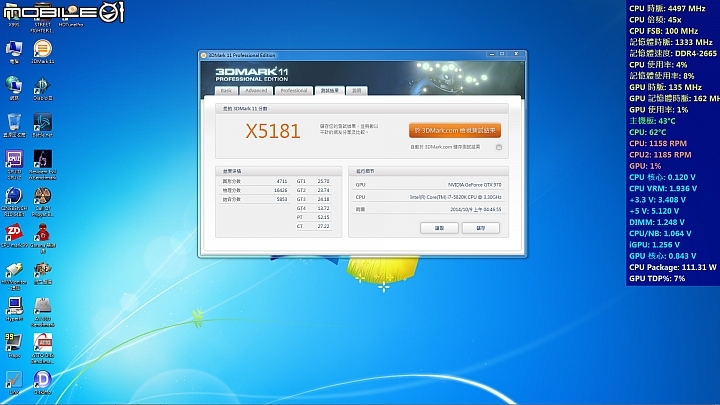Image resolution: width=720 pixels, height=405 pixels.
Task: Open the Network desktop icon
Action: (14, 88)
